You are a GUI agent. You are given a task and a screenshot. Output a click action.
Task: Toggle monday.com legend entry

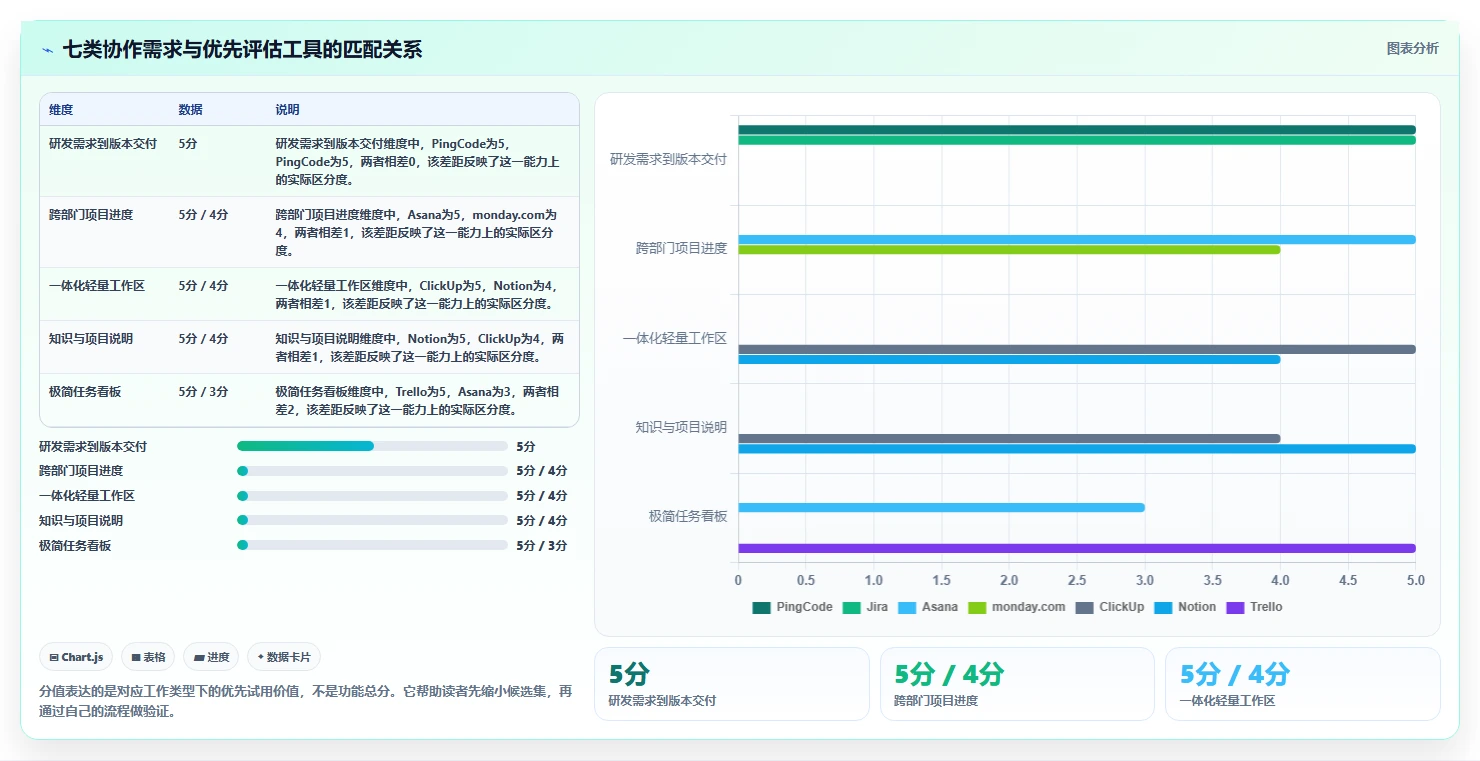point(1017,607)
